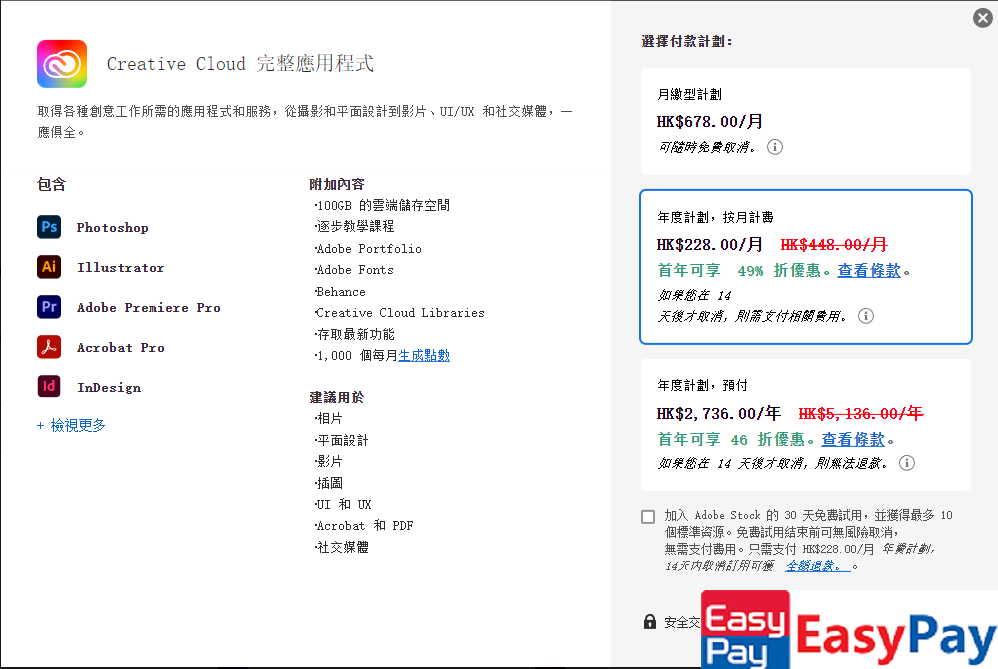Click the Adobe Fonts item
Image resolution: width=998 pixels, height=669 pixels.
pos(355,270)
